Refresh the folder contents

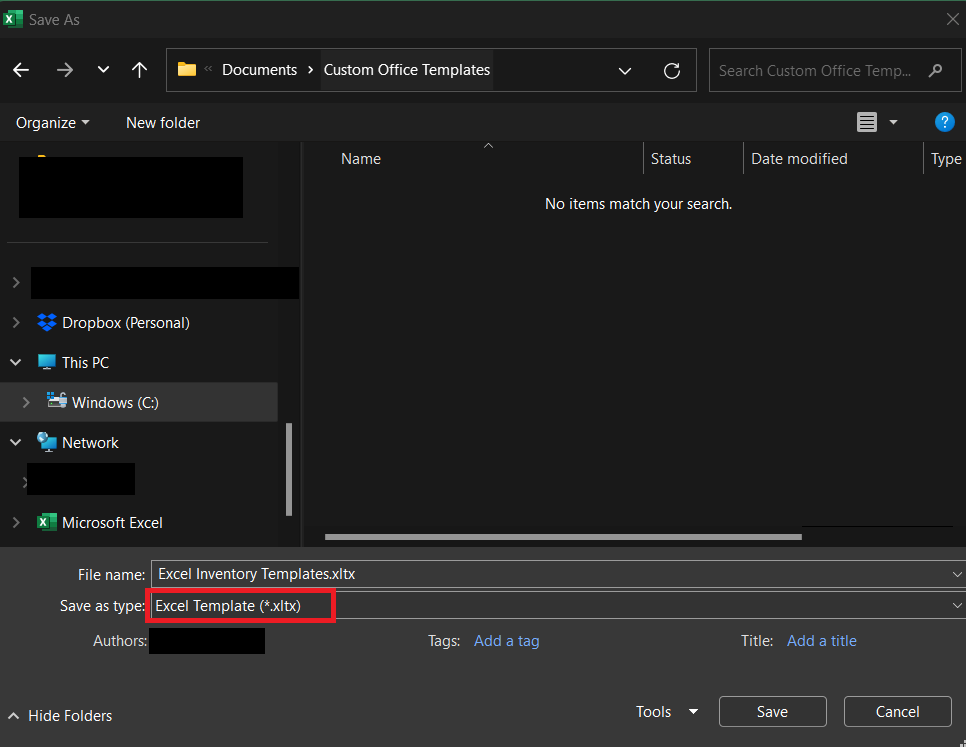point(672,71)
